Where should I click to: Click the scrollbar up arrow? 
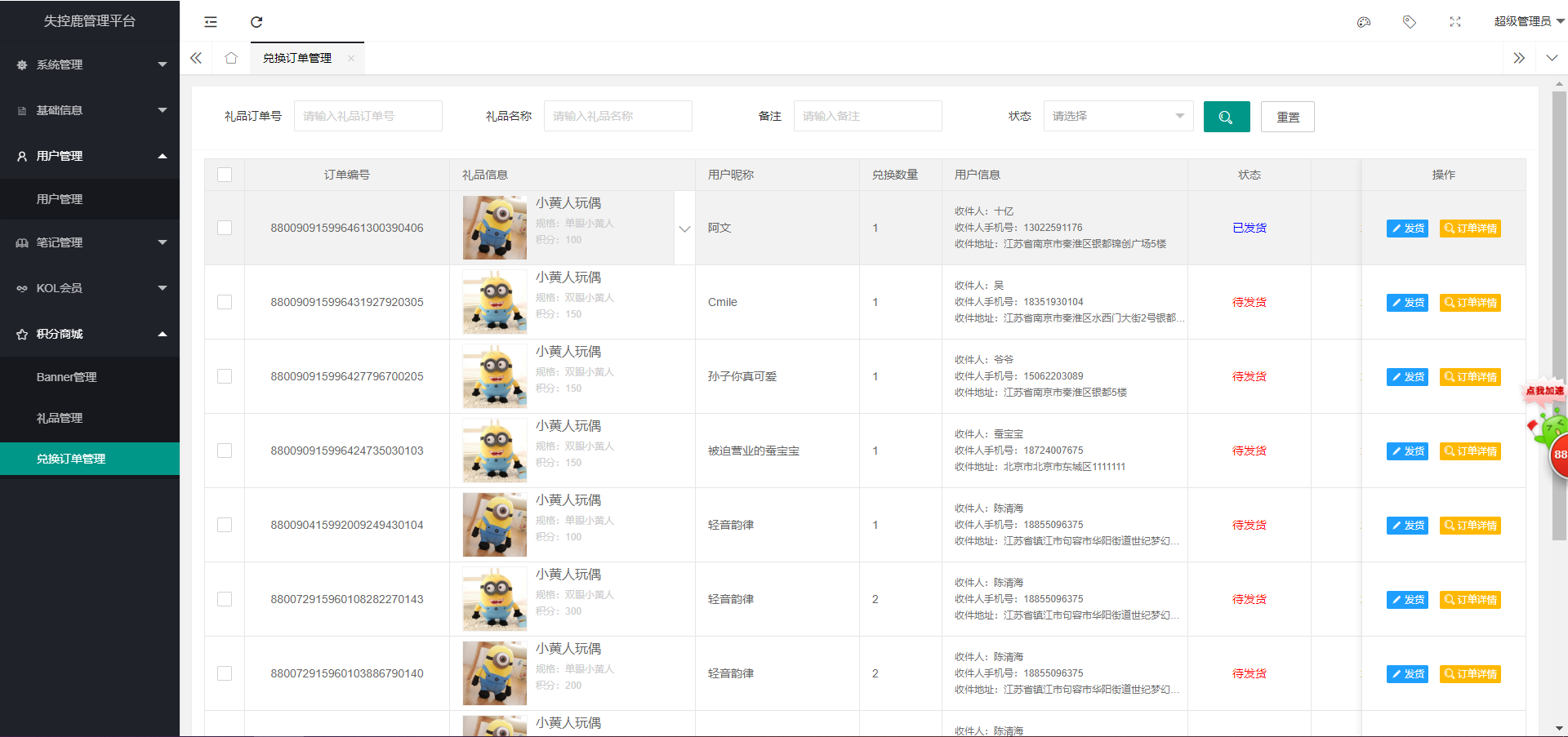[1559, 83]
